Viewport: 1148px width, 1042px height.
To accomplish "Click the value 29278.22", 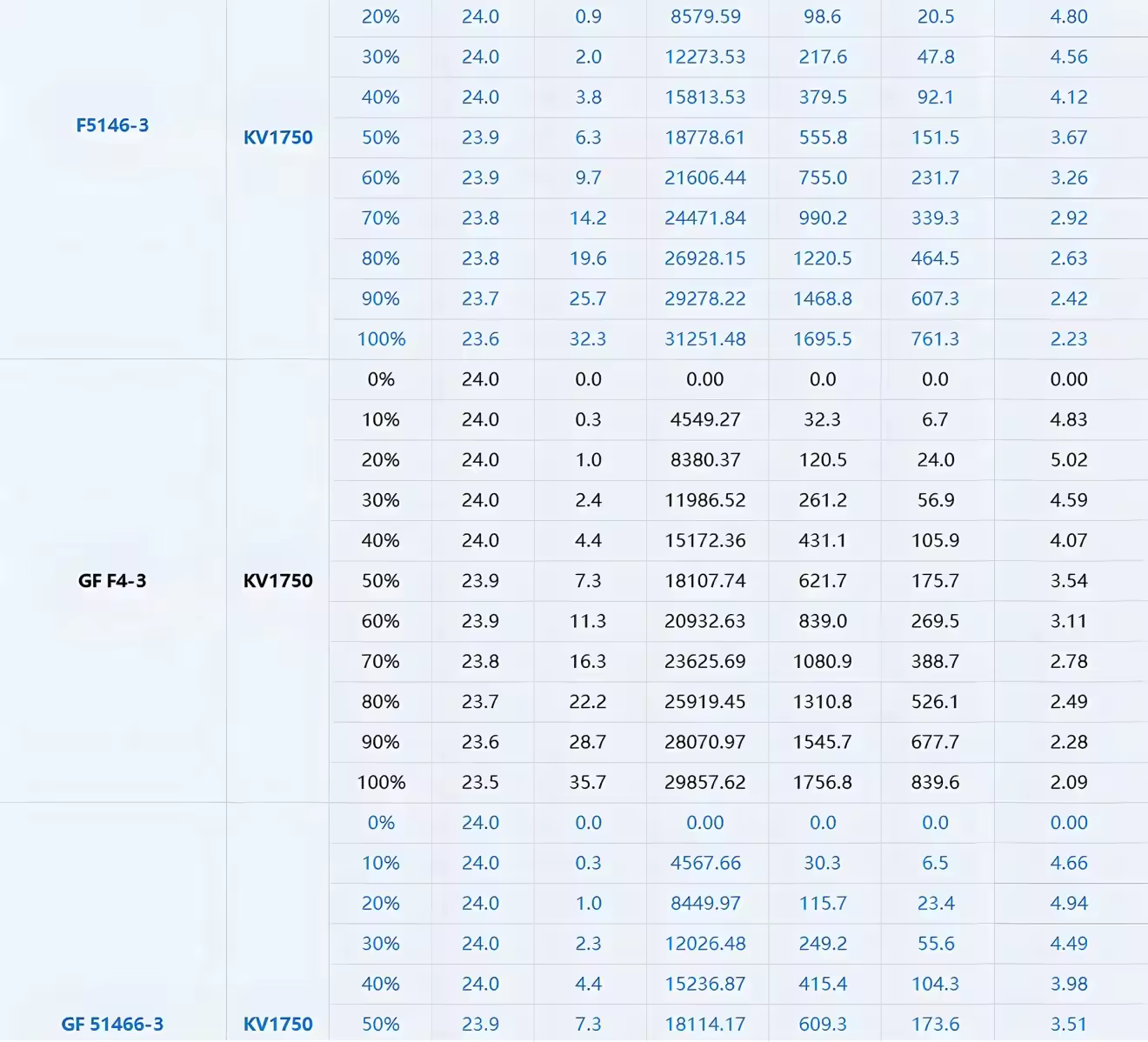I will click(x=705, y=298).
